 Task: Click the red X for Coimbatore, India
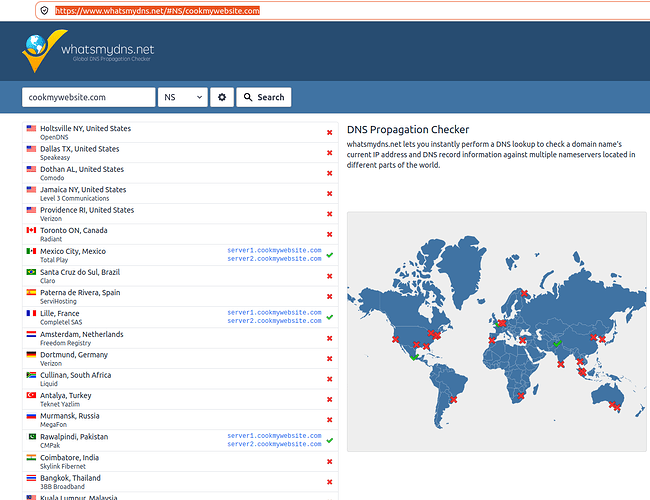pos(330,461)
